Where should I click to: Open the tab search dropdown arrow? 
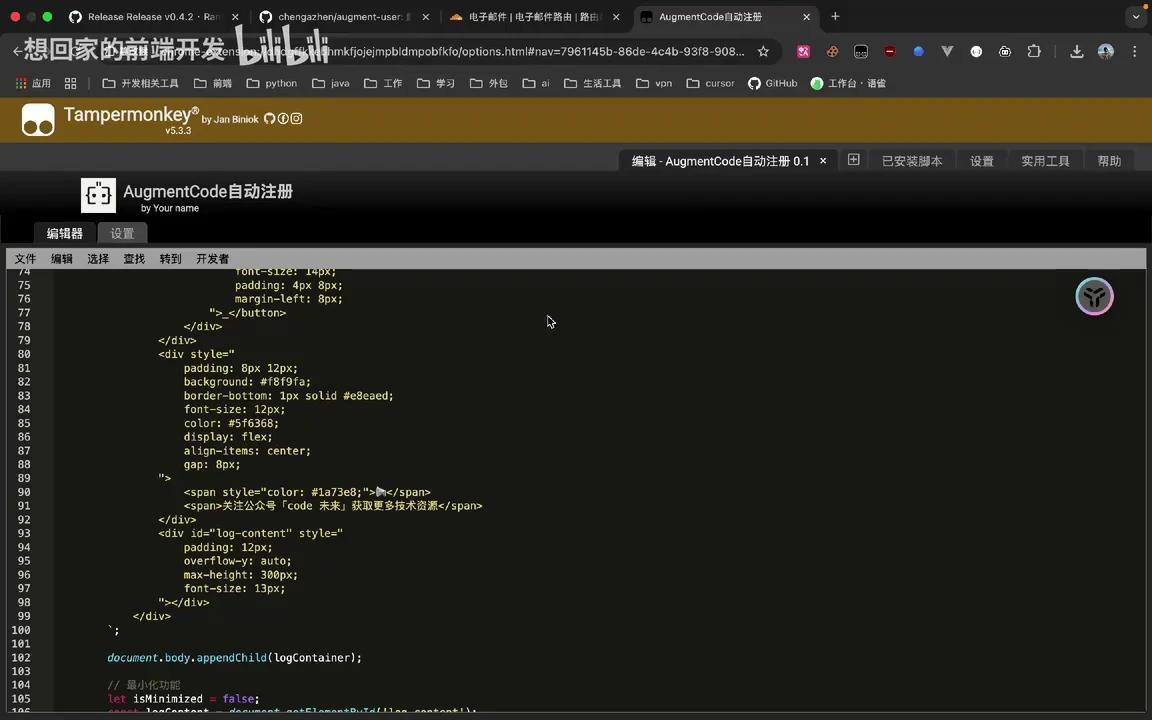click(1136, 16)
